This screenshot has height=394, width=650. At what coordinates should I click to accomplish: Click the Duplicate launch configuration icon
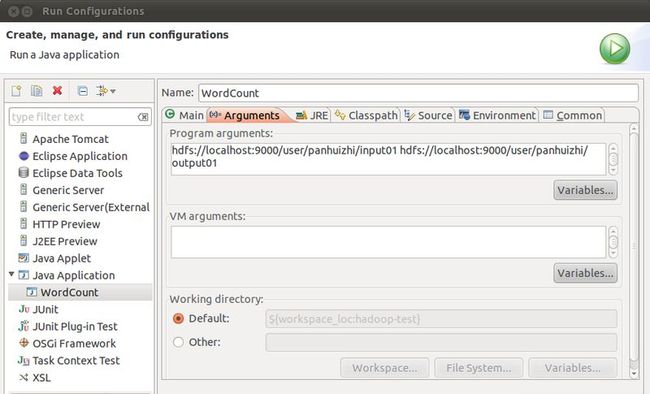pyautogui.click(x=36, y=90)
